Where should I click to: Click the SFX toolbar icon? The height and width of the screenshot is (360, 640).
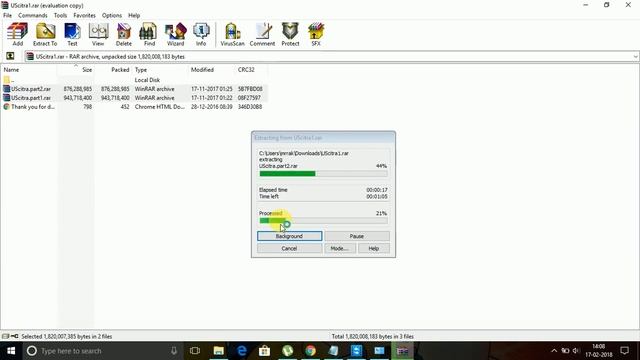(316, 34)
